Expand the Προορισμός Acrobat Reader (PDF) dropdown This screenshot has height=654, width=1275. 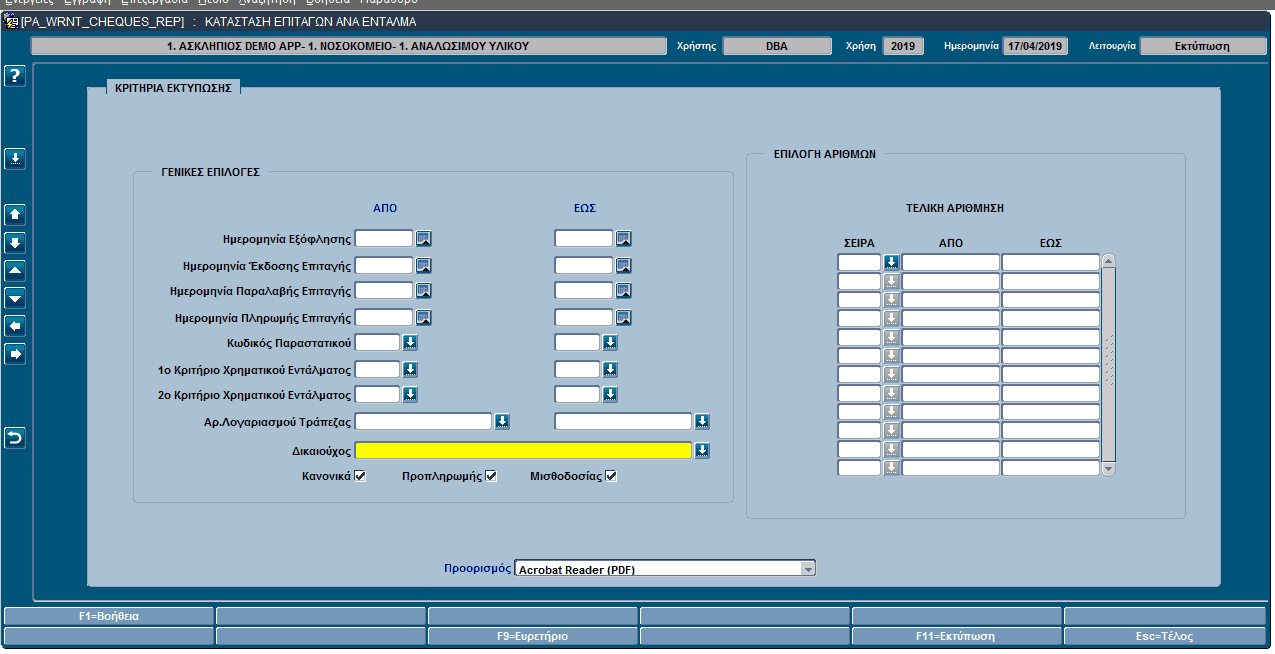(807, 569)
